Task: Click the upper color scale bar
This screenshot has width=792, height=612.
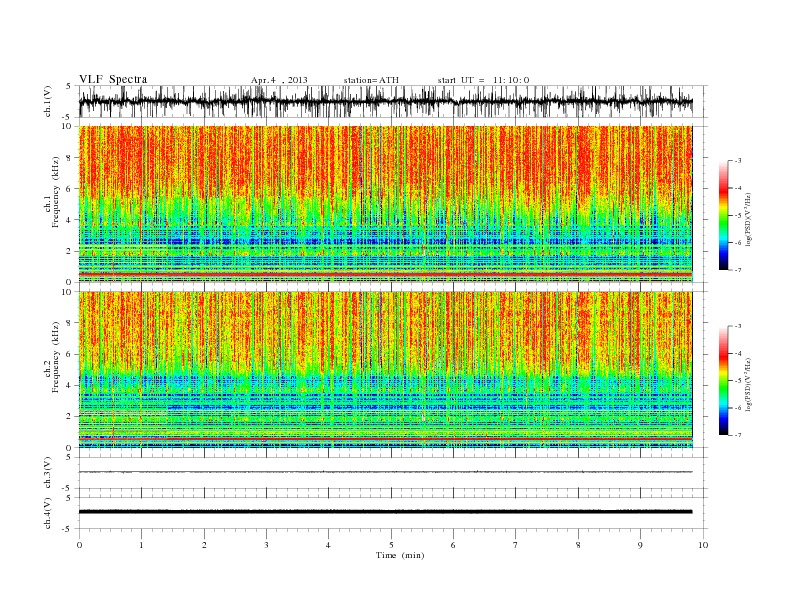Action: (x=724, y=215)
